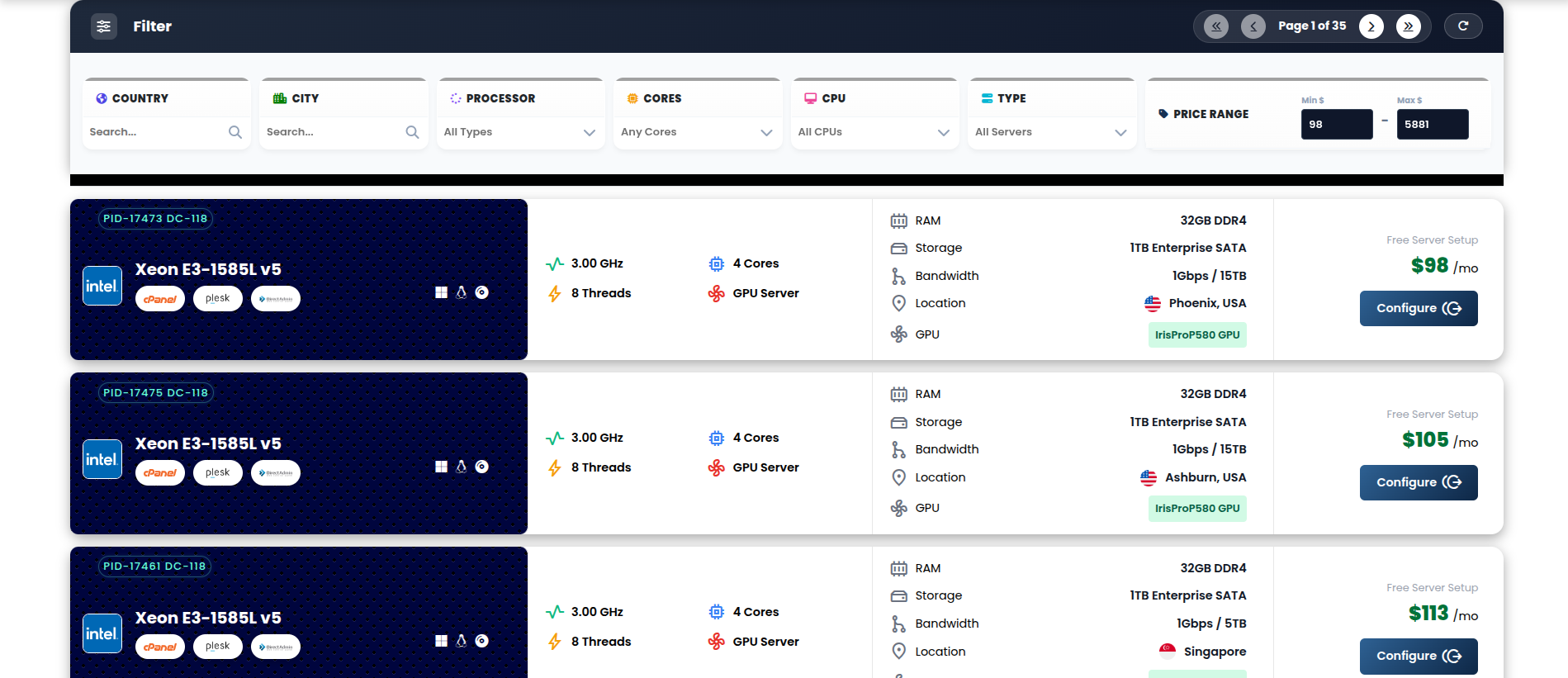Open the All CPUs dropdown
Viewport: 1568px width, 678px height.
874,132
